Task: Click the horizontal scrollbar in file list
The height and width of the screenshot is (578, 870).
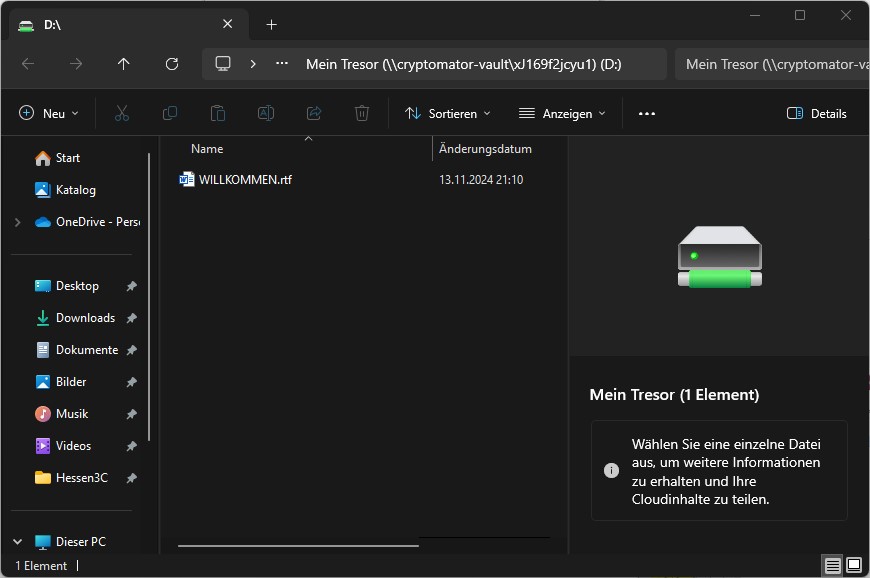Action: pos(298,545)
